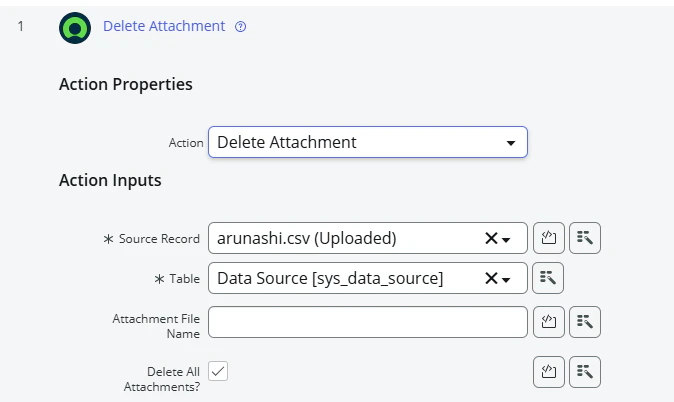Screen dimensions: 674x402
Task: Click the arunashi.csv (Uploaded) record text
Action: click(306, 238)
